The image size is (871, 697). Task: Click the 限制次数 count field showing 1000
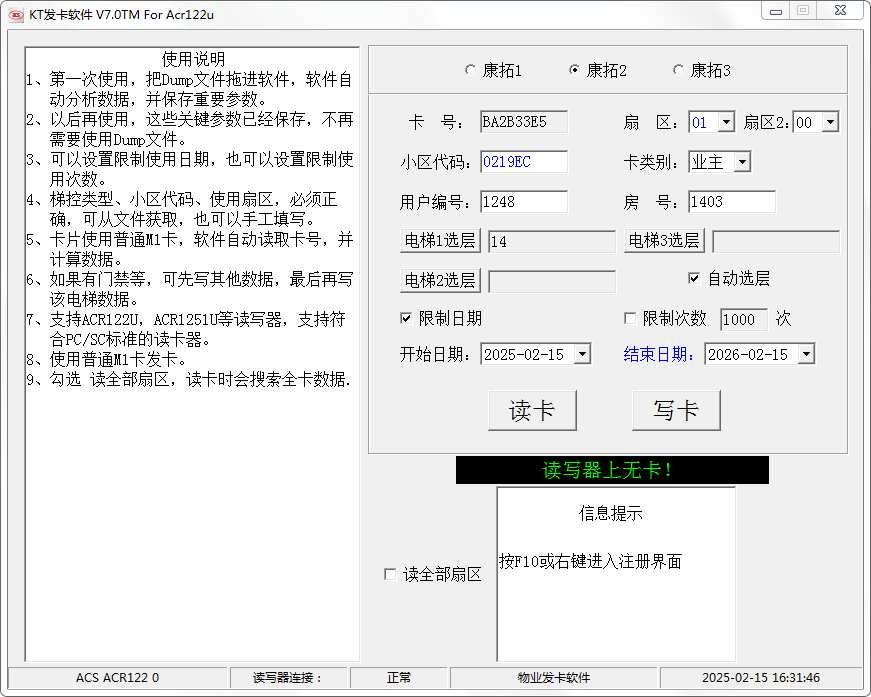pos(744,320)
